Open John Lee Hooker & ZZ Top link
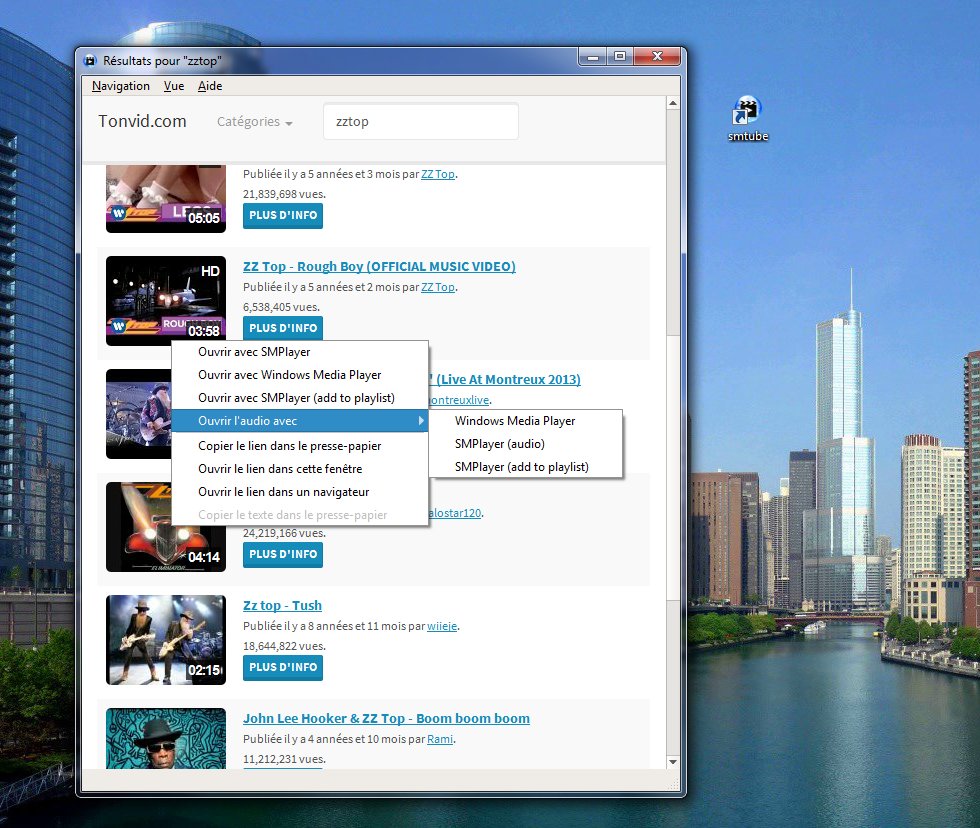Viewport: 980px width, 828px height. [386, 719]
